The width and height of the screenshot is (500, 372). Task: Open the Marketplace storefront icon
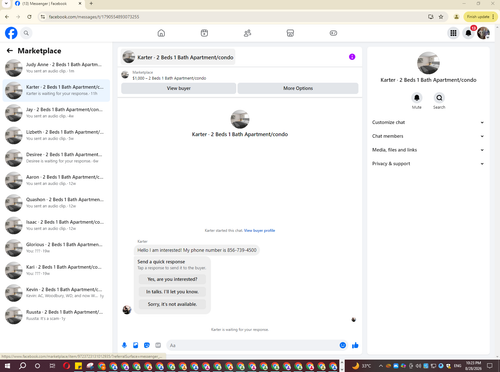pyautogui.click(x=290, y=33)
